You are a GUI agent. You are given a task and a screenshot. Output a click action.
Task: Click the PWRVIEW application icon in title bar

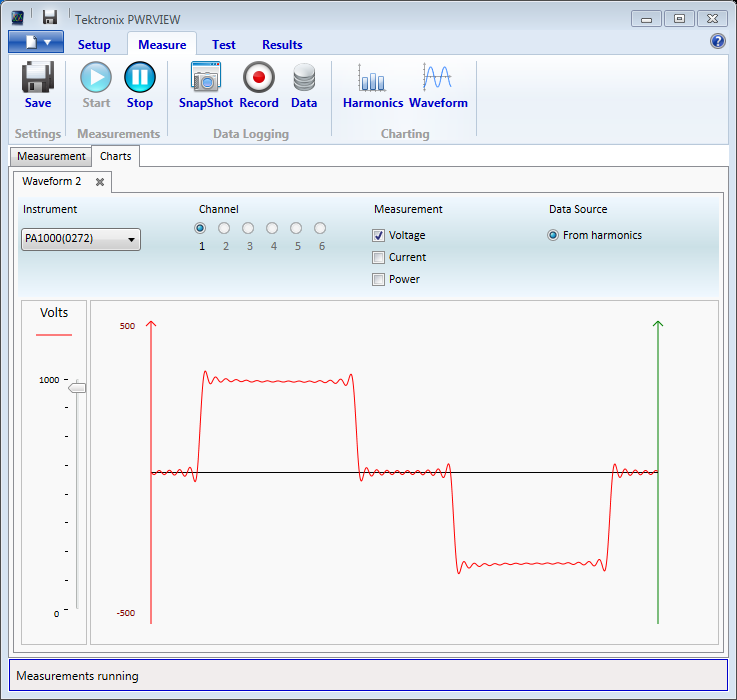tap(17, 18)
